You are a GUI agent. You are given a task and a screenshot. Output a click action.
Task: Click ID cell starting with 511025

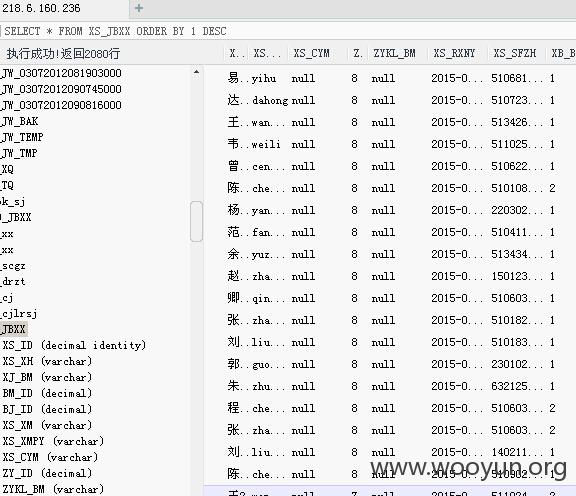(516, 144)
